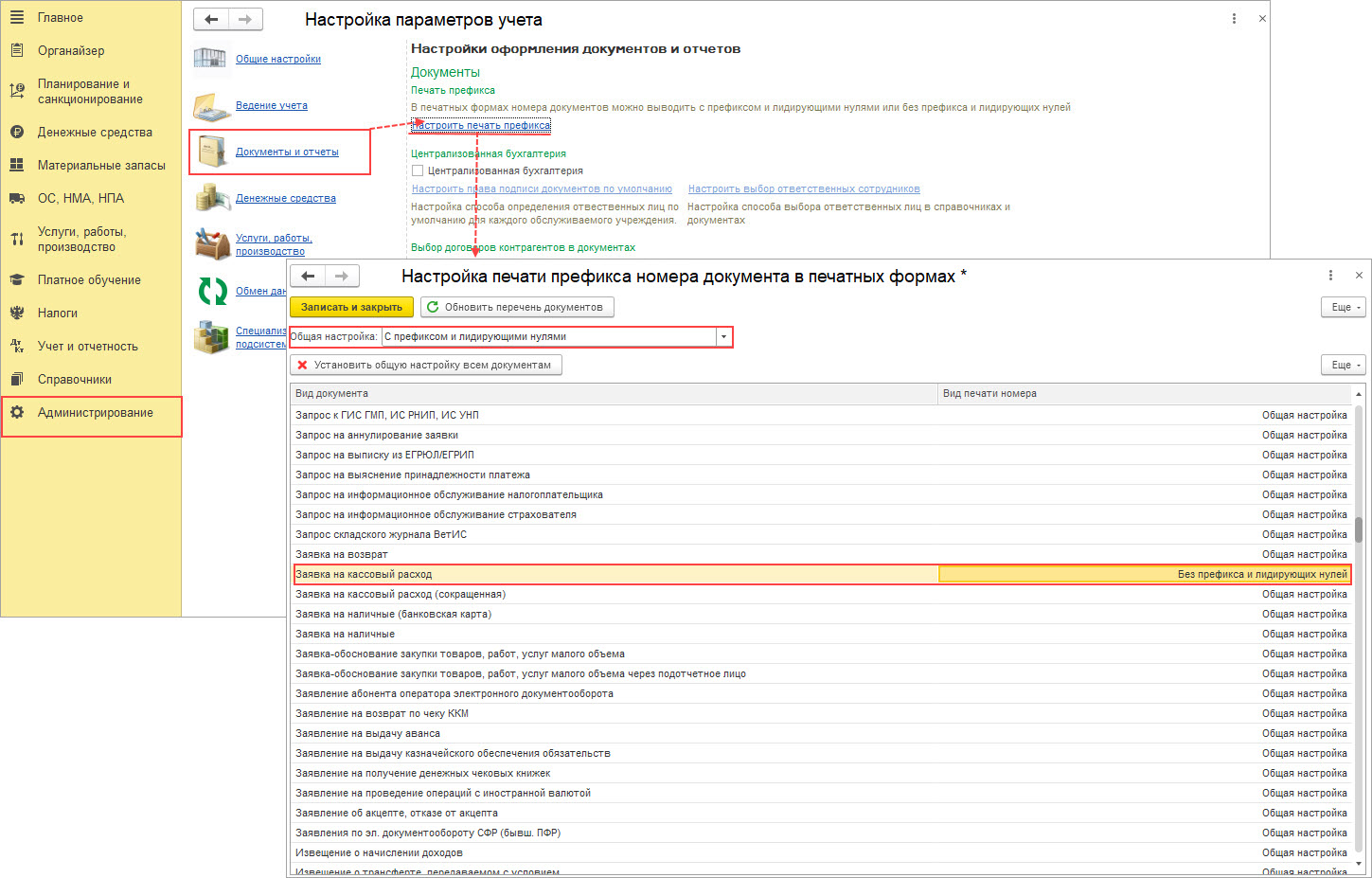Click Администрирование gear icon
The width and height of the screenshot is (1372, 878).
tap(16, 412)
